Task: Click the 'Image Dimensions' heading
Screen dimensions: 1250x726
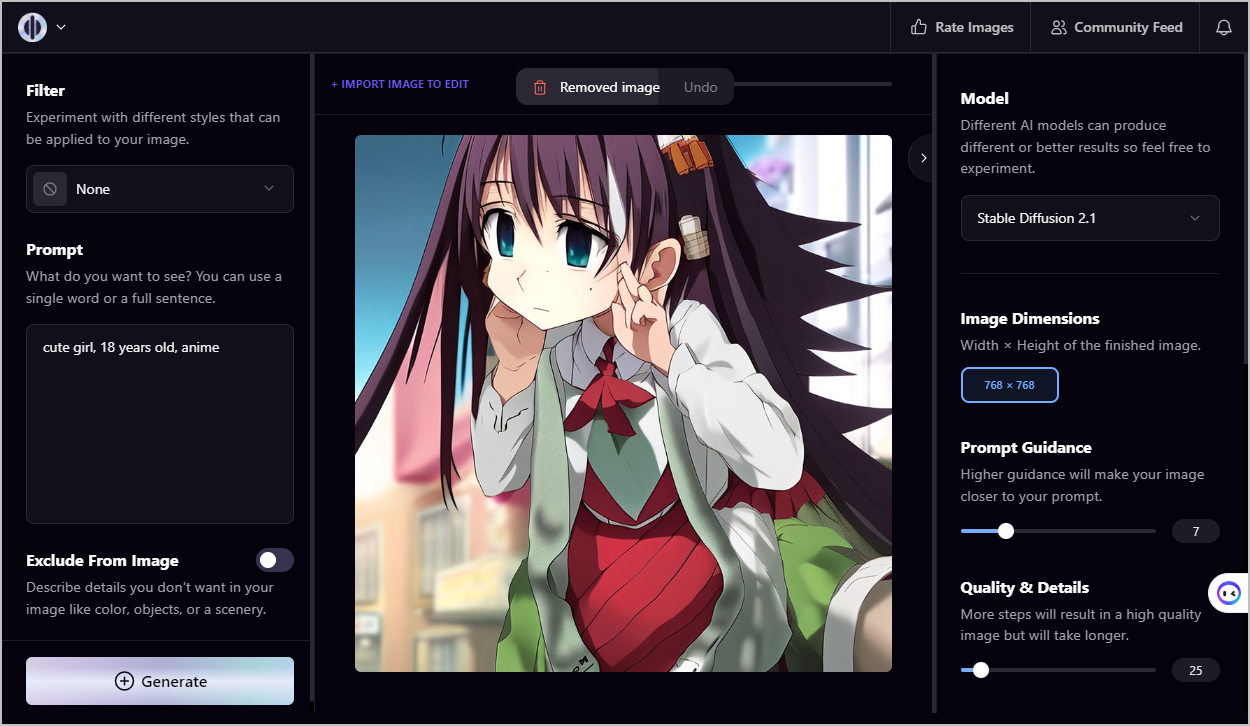Action: 1030,318
